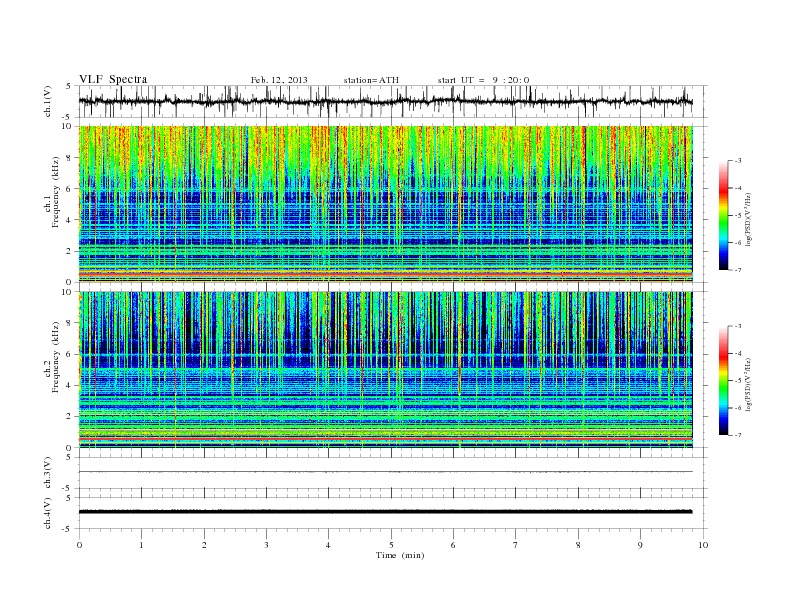This screenshot has height=612, width=792.
Task: Click the "Time (min)" axis title
Action: pyautogui.click(x=400, y=555)
